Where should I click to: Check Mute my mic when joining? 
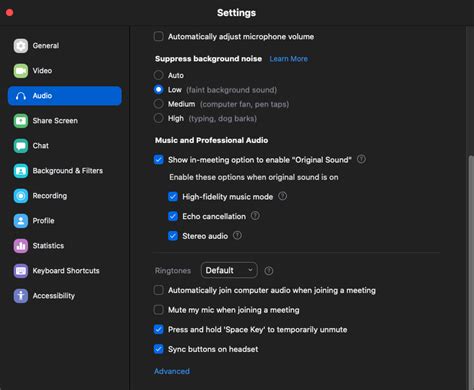pyautogui.click(x=159, y=310)
